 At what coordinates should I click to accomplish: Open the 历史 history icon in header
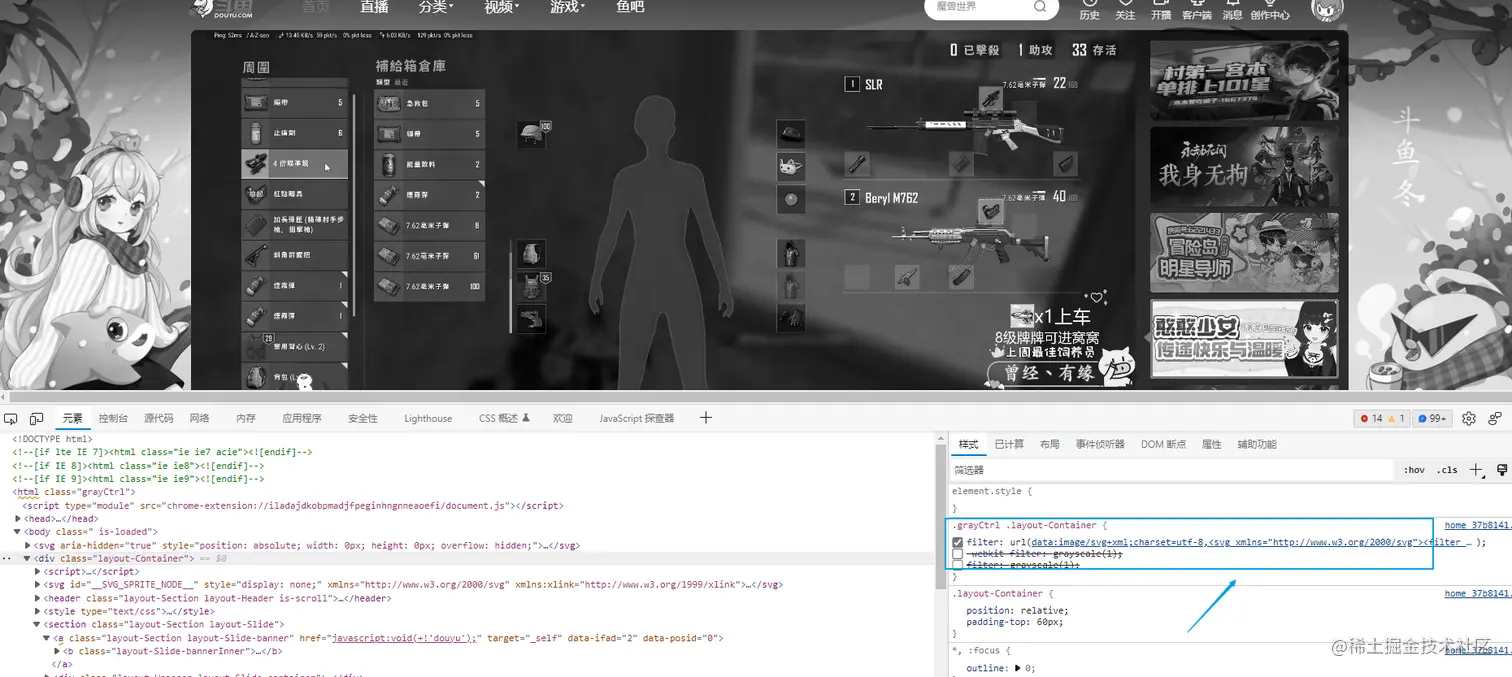[x=1090, y=10]
